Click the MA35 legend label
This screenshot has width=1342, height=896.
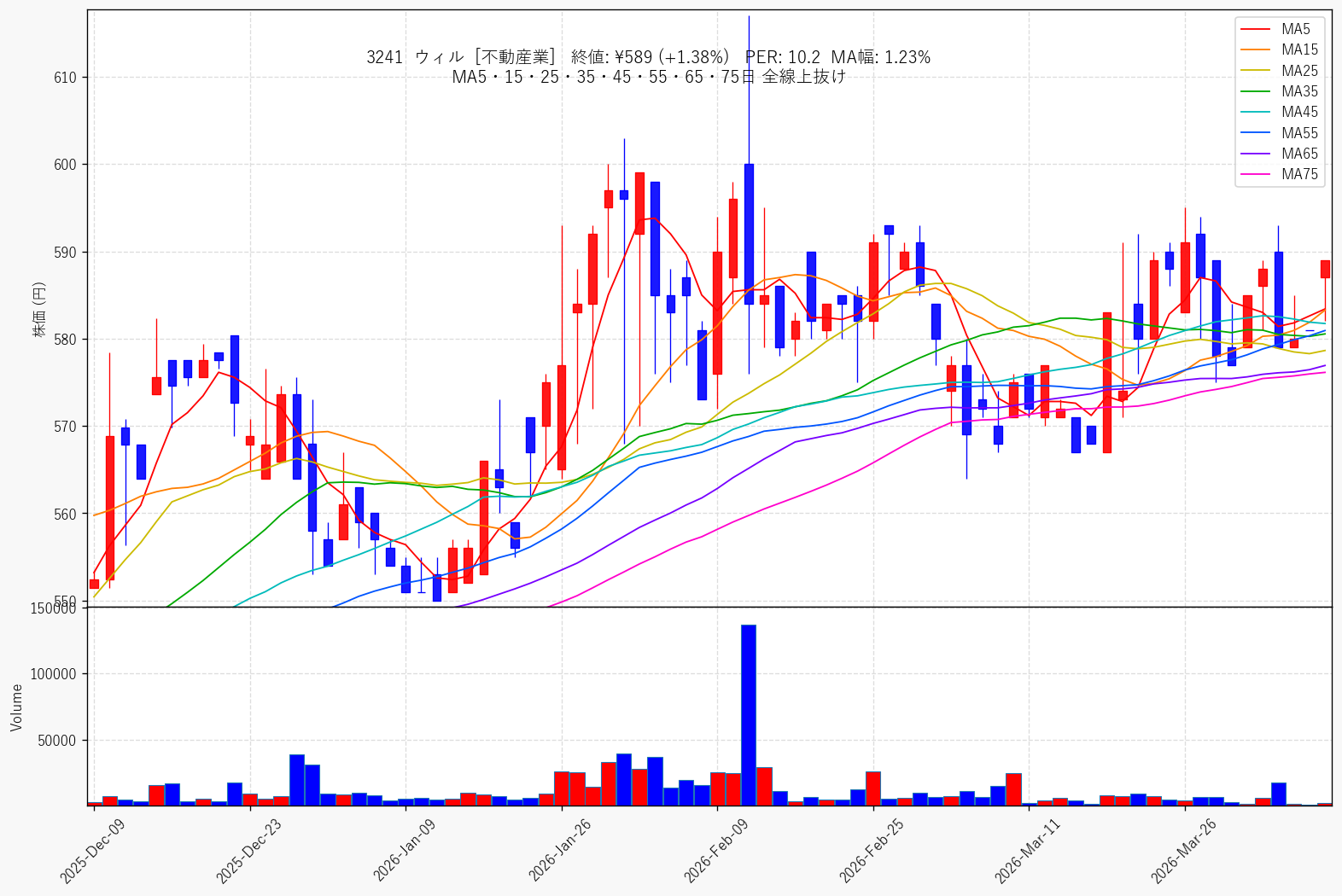click(x=1299, y=91)
